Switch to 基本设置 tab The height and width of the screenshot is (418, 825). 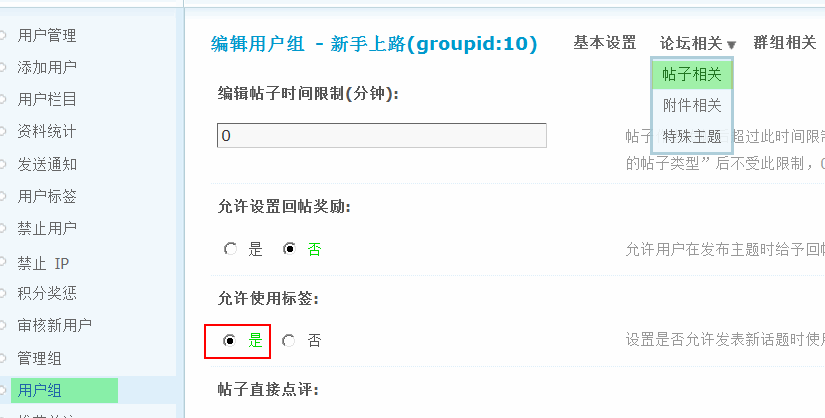pyautogui.click(x=605, y=43)
